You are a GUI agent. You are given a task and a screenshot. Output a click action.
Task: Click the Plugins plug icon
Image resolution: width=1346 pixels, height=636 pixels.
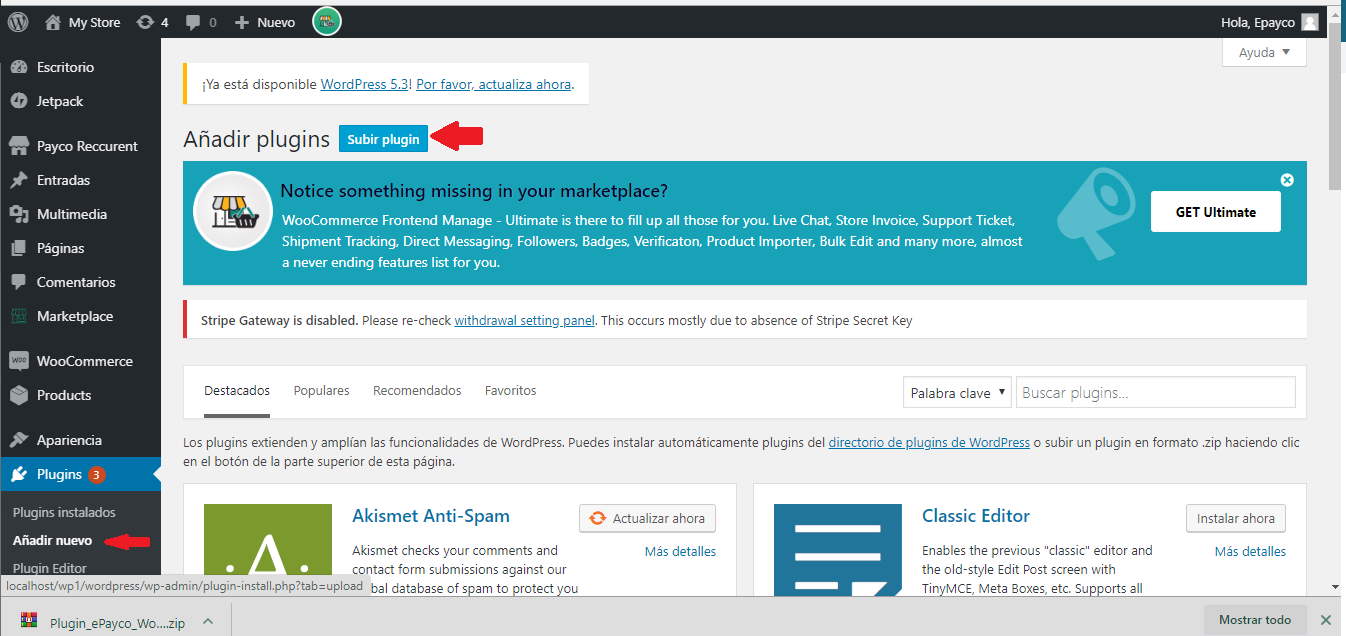coord(18,474)
